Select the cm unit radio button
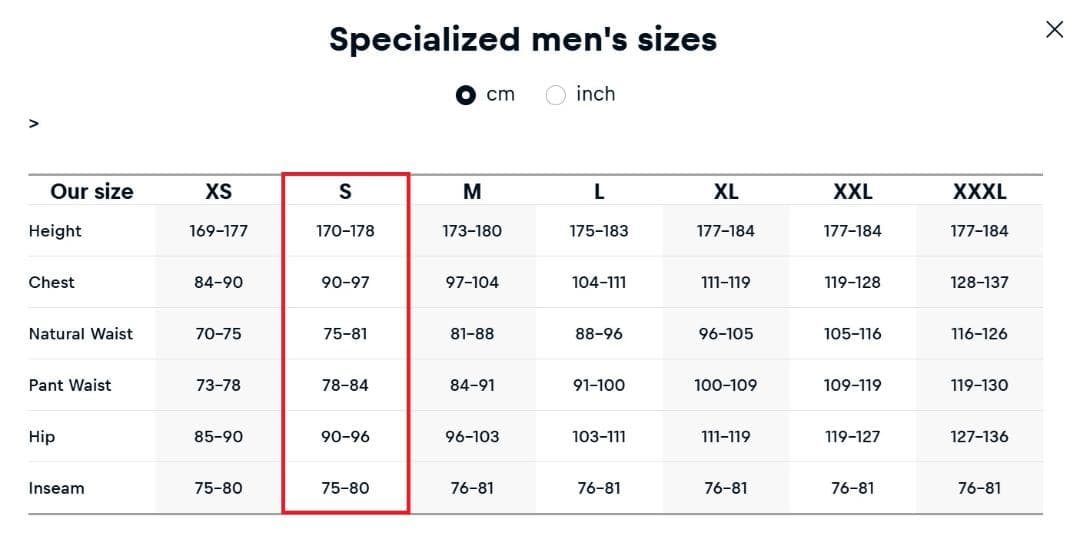Screen dimensions: 1080x539 click(466, 95)
